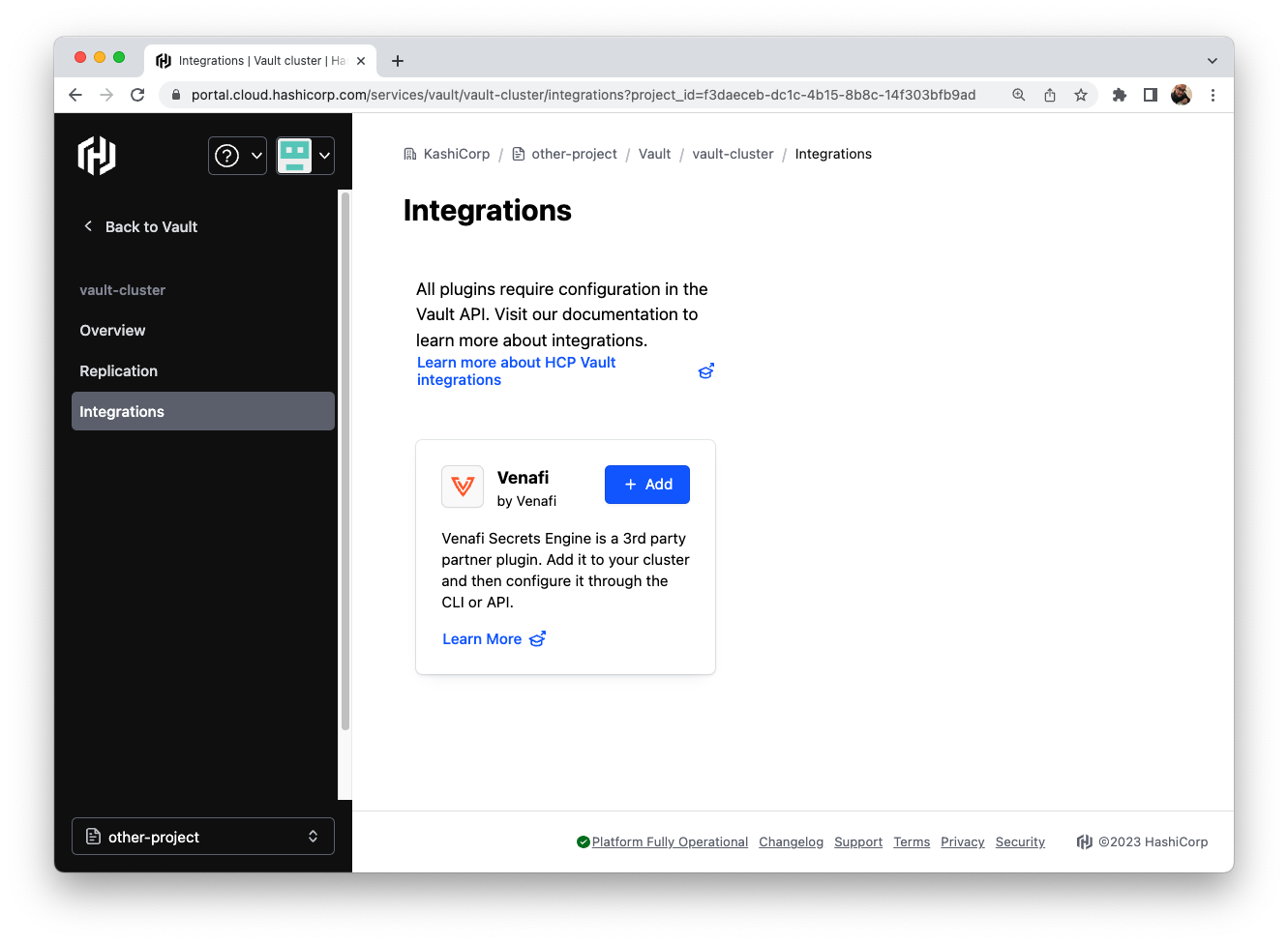Click the project file icon in project switcher
Screen dimensions: 1288x944
pyautogui.click(x=94, y=837)
